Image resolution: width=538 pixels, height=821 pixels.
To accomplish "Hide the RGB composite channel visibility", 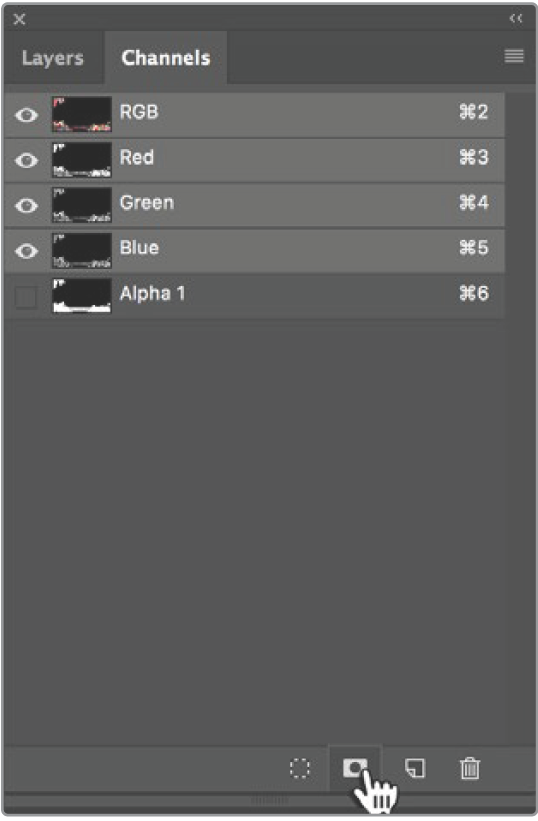I will click(26, 115).
